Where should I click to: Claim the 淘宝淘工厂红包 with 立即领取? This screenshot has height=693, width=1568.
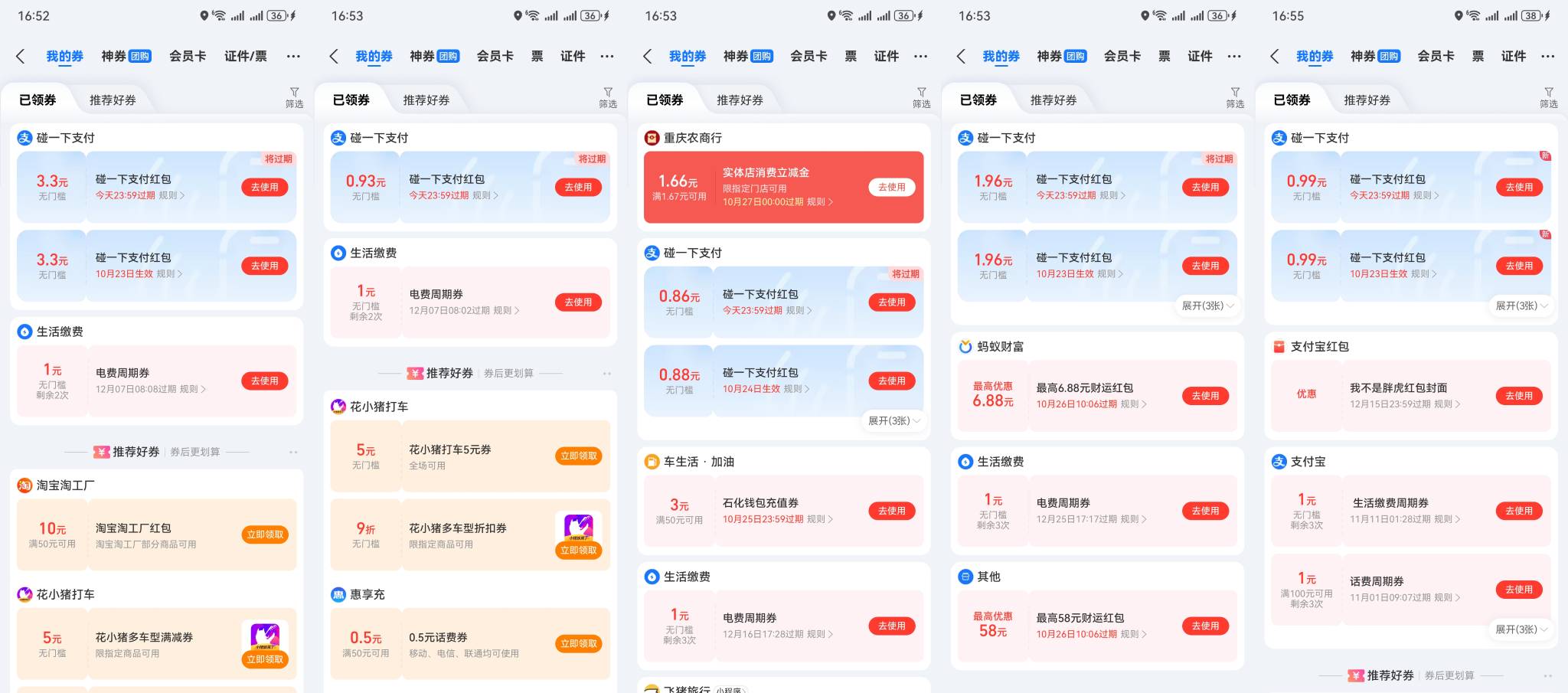265,534
